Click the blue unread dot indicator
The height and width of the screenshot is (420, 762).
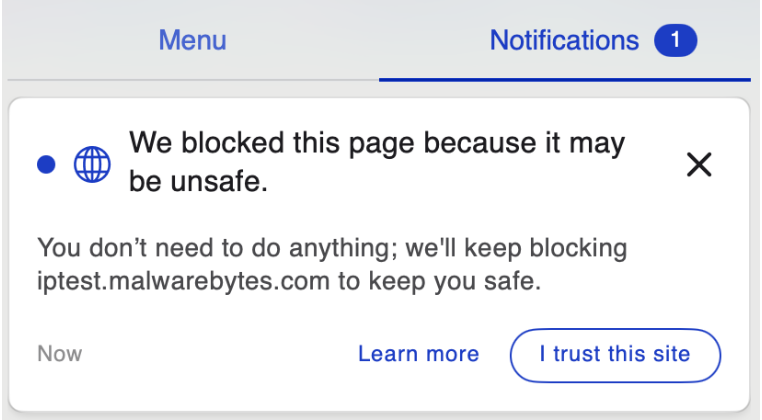[46, 164]
